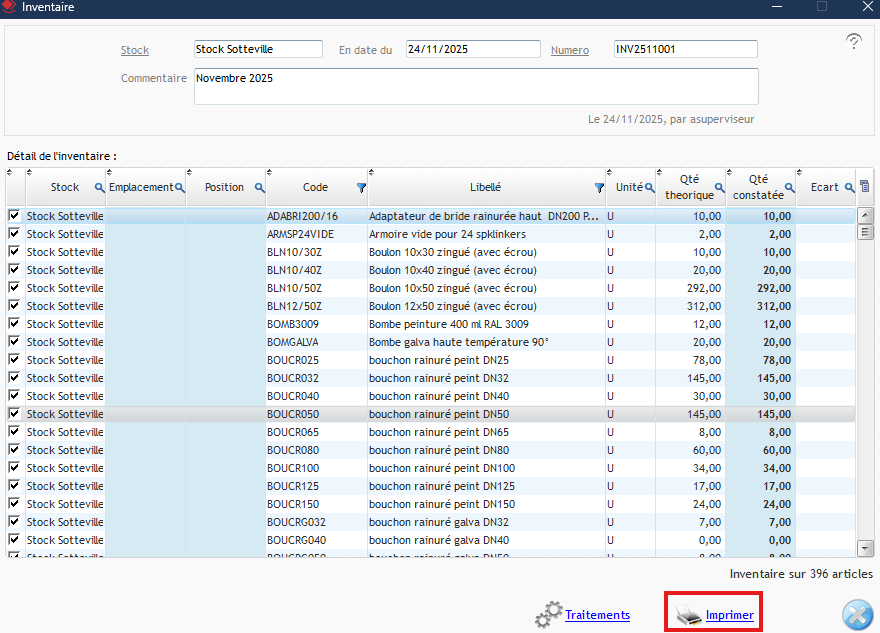Viewport: 880px width, 633px height.
Task: Open the Stock label link
Action: click(135, 50)
